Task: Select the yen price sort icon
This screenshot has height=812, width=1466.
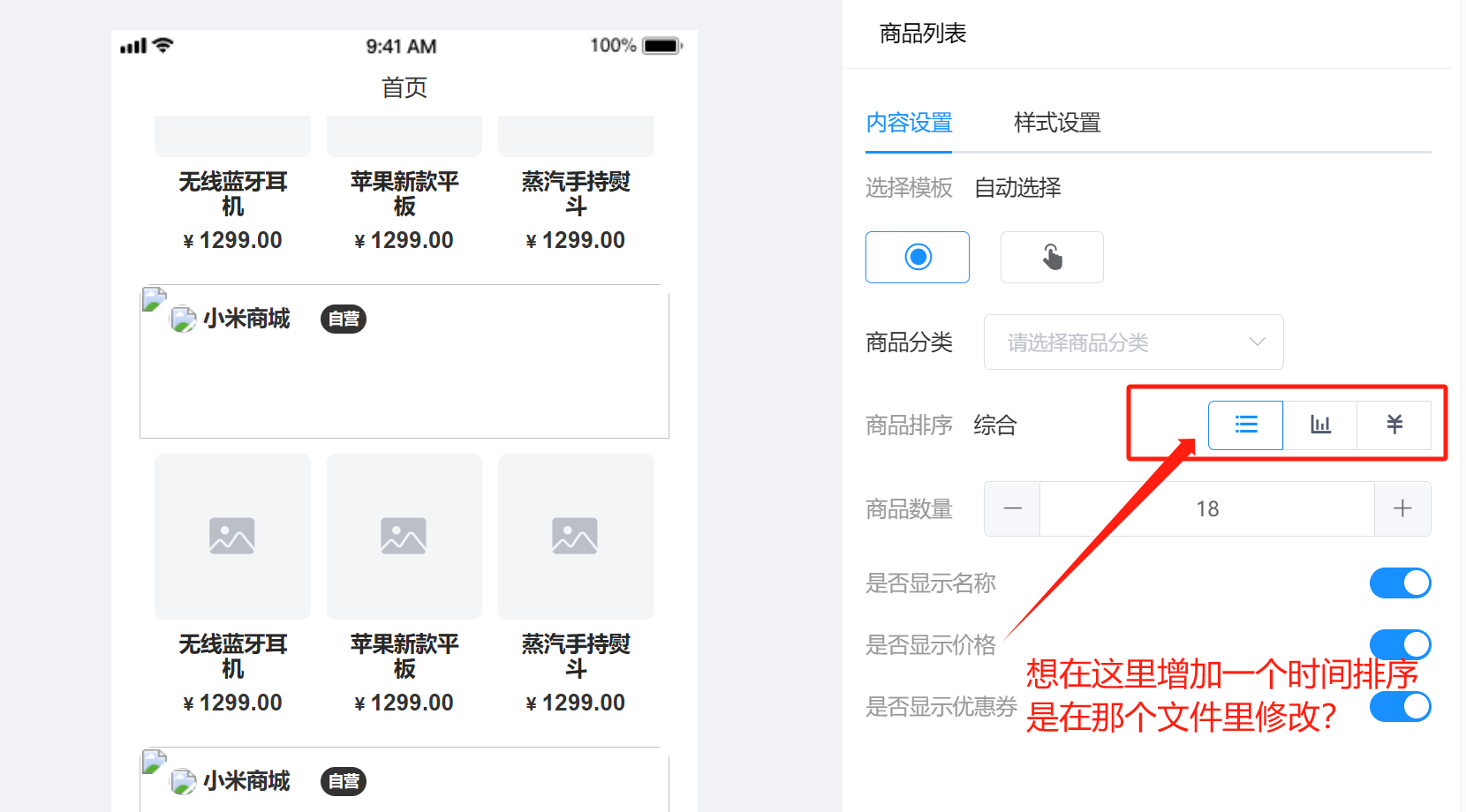Action: pos(1394,425)
